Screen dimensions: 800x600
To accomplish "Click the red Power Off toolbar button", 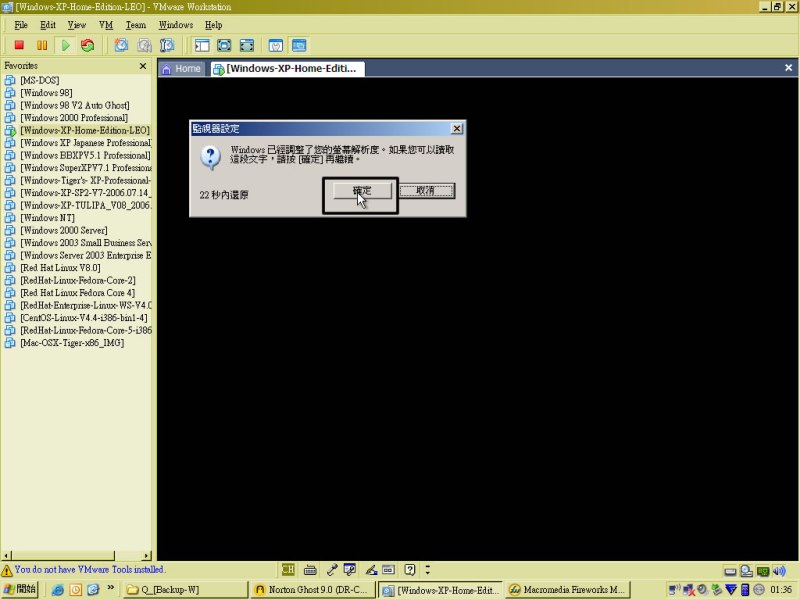I will pyautogui.click(x=19, y=45).
